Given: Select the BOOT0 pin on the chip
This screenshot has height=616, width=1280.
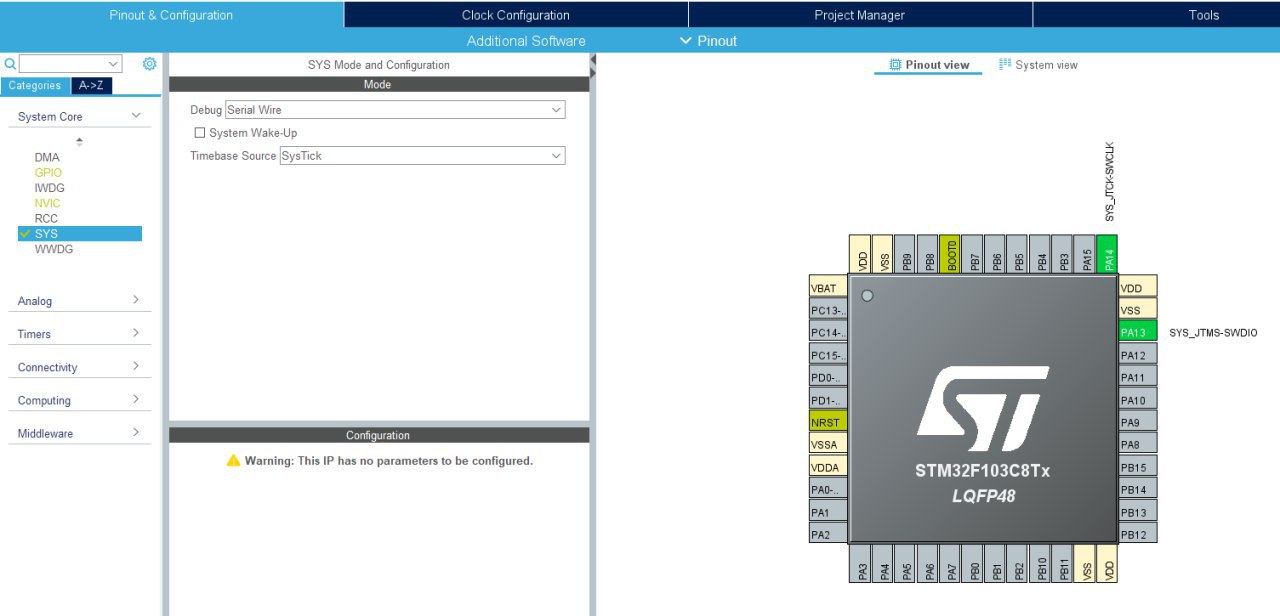Looking at the screenshot, I should click(x=950, y=254).
